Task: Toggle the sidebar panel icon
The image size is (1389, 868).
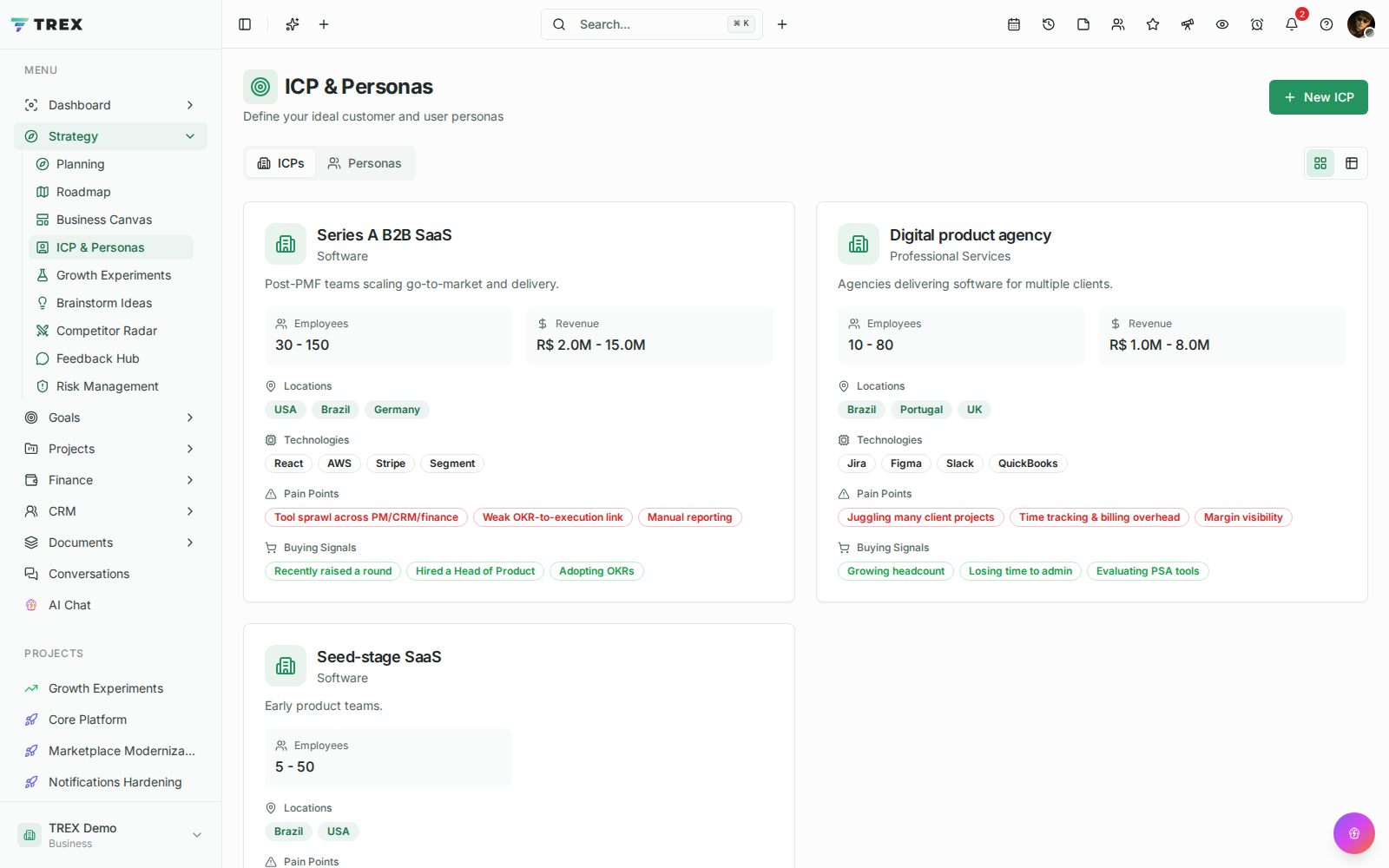Action: pos(245,24)
